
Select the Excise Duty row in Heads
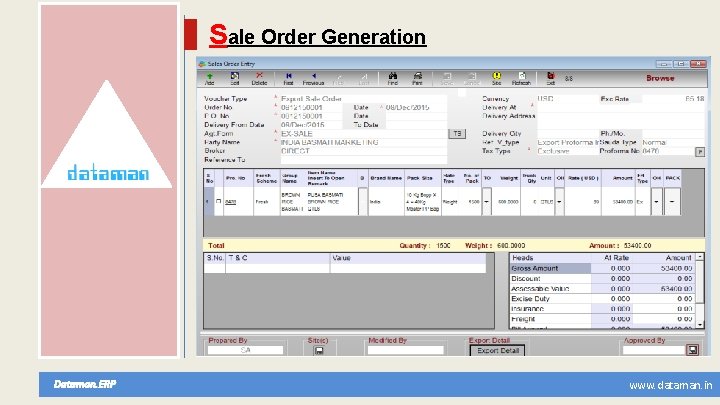click(x=602, y=298)
